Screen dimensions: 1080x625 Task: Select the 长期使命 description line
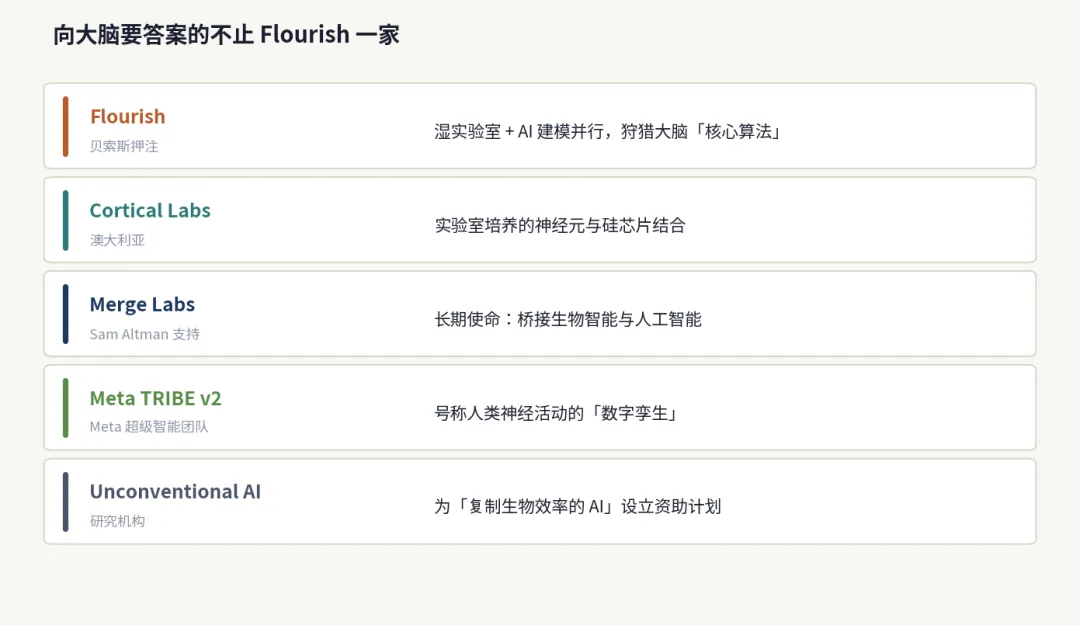pyautogui.click(x=568, y=319)
